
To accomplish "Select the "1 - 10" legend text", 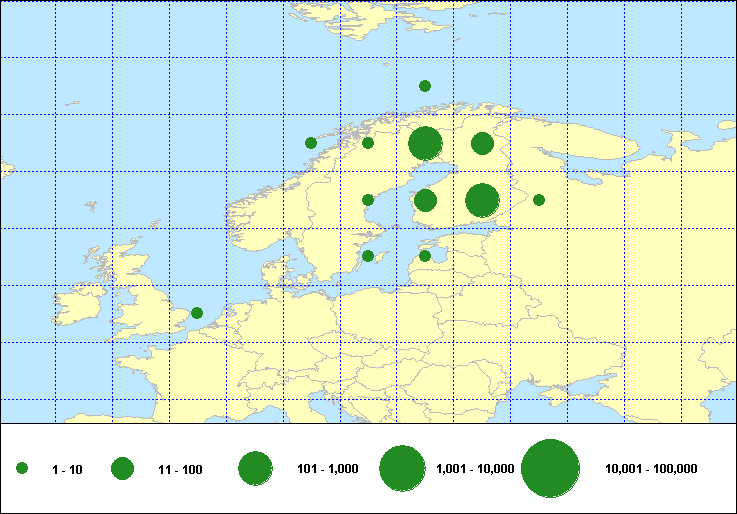I will click(68, 469).
